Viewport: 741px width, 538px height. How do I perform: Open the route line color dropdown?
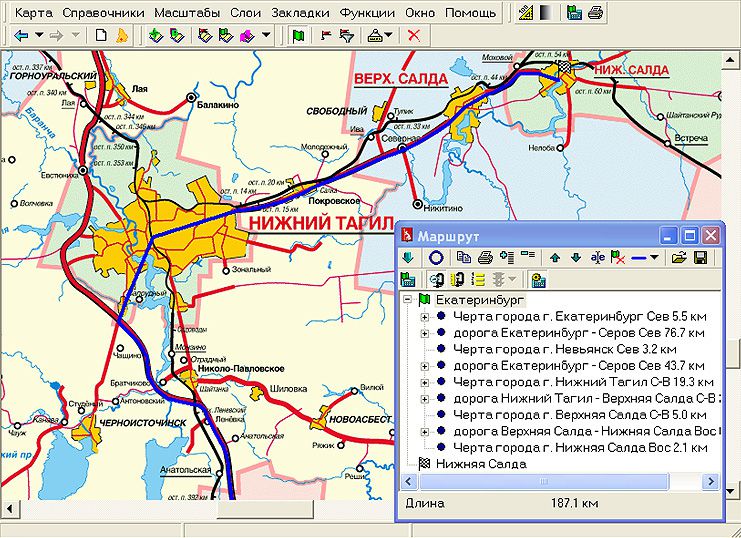pos(654,258)
